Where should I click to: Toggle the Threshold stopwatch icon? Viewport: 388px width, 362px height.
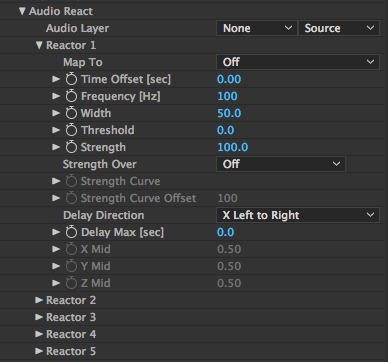71,130
